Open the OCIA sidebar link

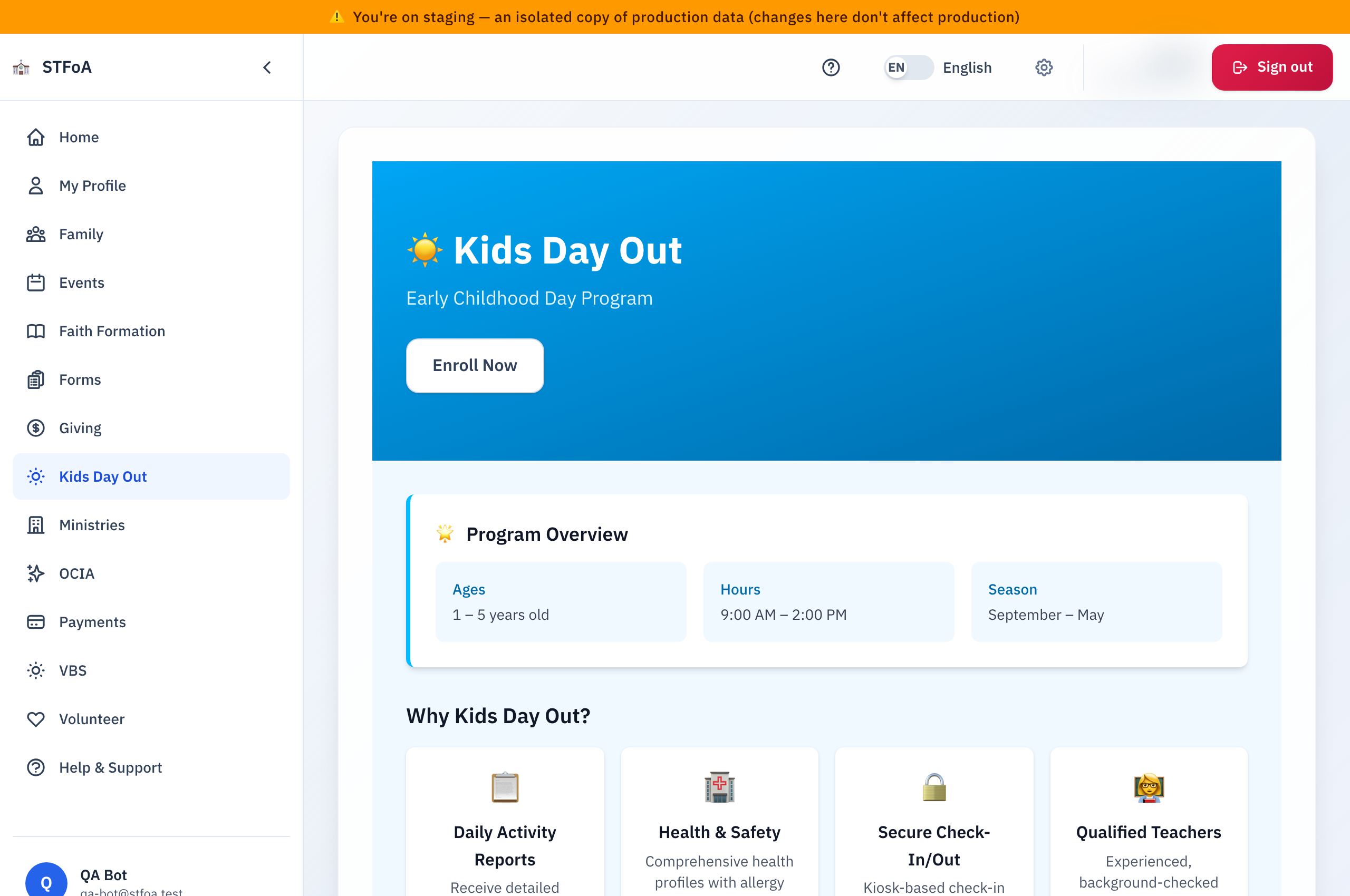click(x=151, y=574)
